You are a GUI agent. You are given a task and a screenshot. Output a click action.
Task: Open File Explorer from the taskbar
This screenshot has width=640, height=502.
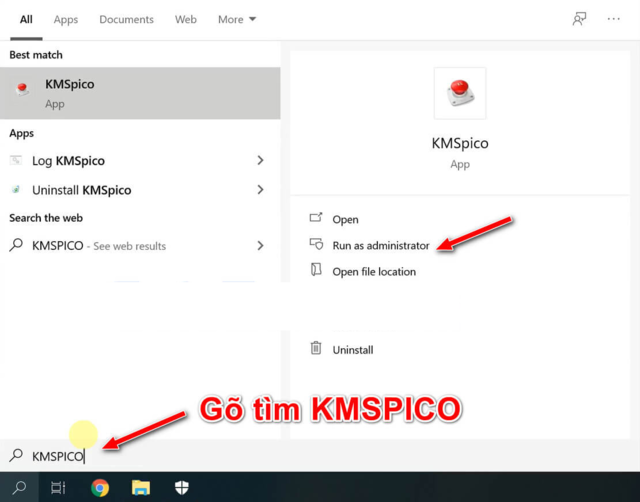[x=141, y=487]
